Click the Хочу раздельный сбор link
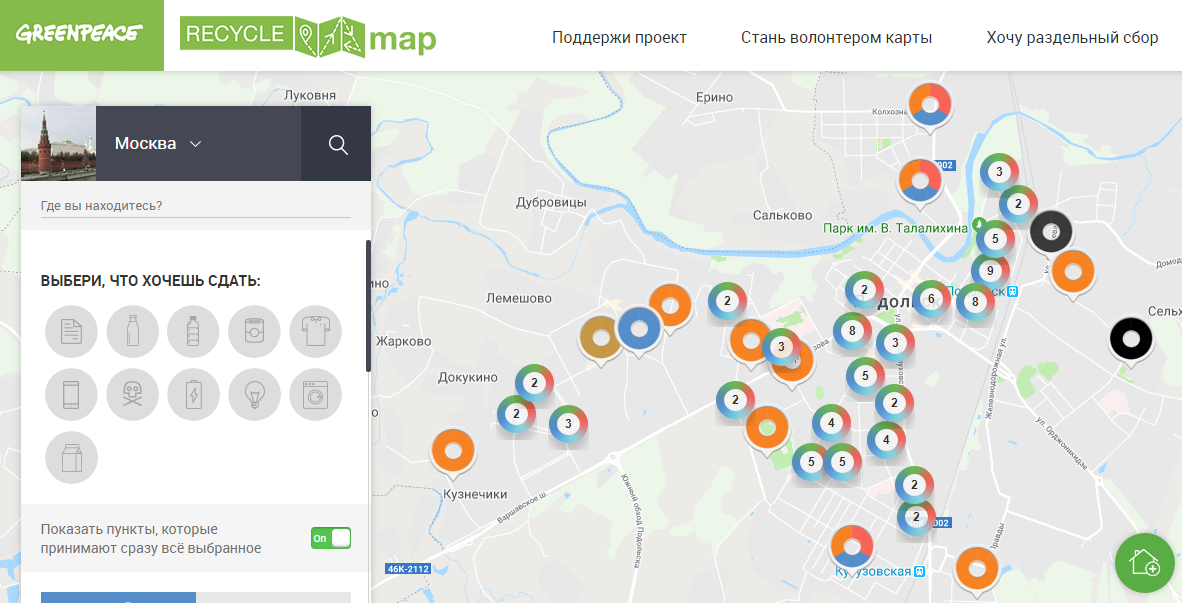Viewport: 1182px width, 603px height. pos(1072,38)
